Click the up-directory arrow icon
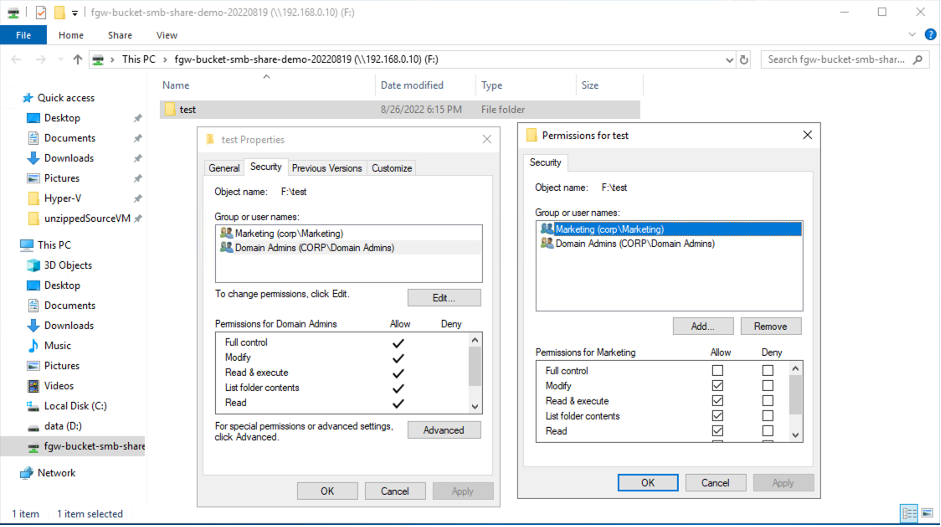This screenshot has height=527, width=941. 77,59
